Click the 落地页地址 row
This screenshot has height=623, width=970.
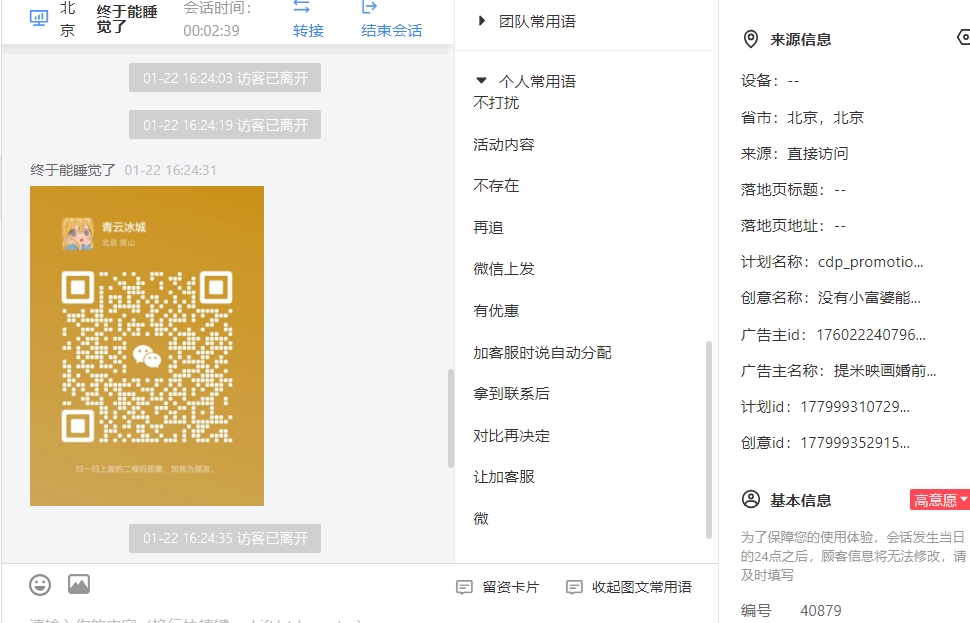point(793,226)
